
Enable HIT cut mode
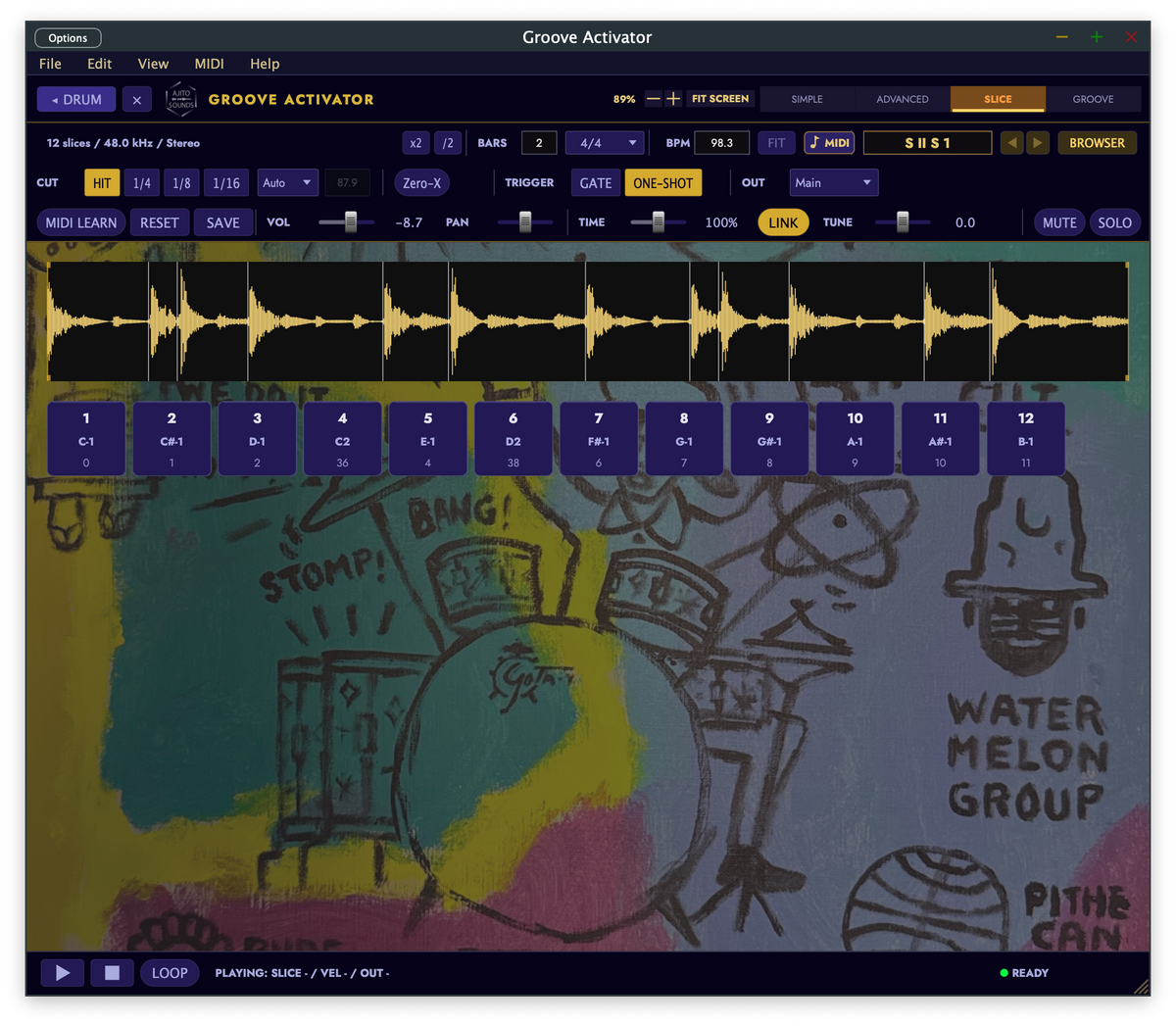(102, 183)
